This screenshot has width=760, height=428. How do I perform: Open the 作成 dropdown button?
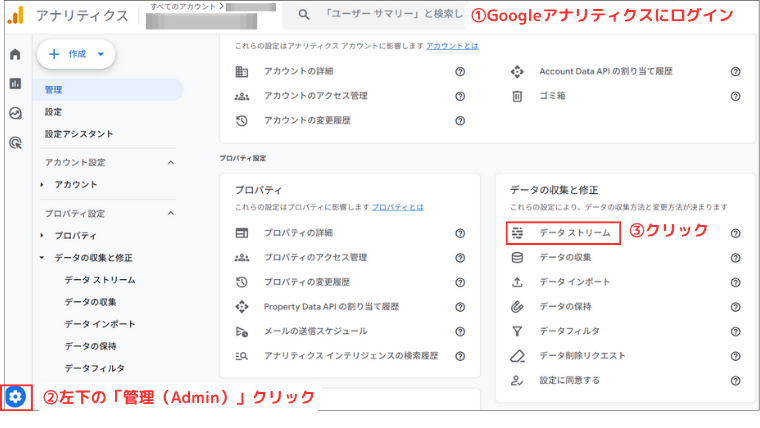click(x=76, y=54)
